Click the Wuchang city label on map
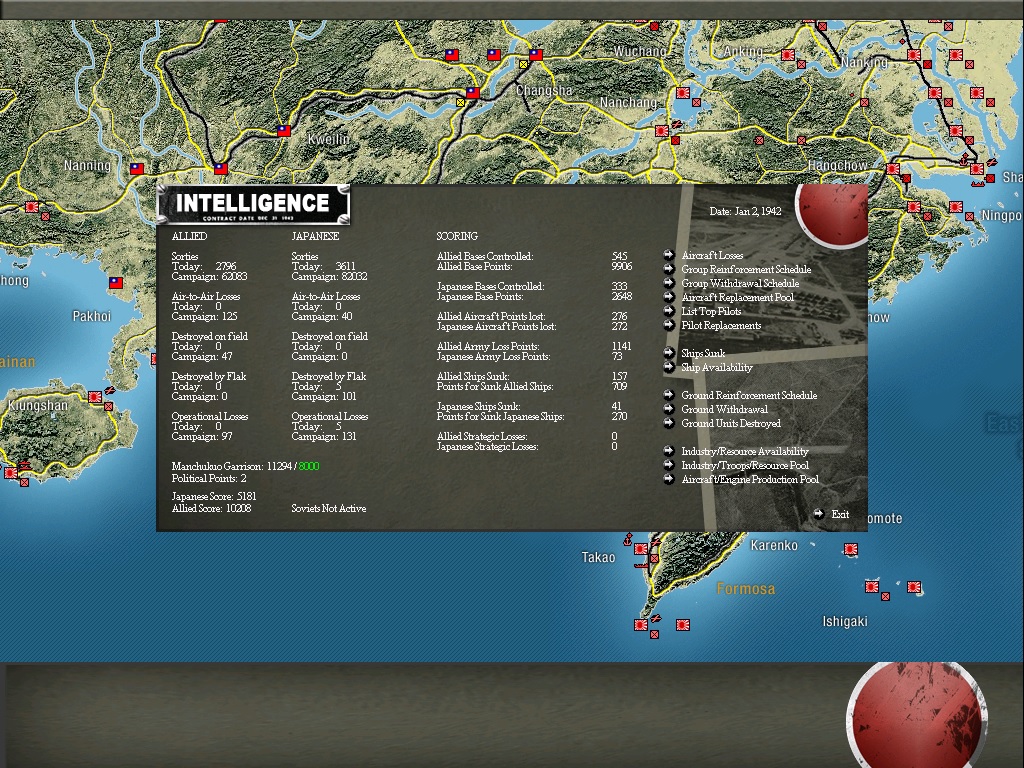Viewport: 1024px width, 768px height. 640,51
